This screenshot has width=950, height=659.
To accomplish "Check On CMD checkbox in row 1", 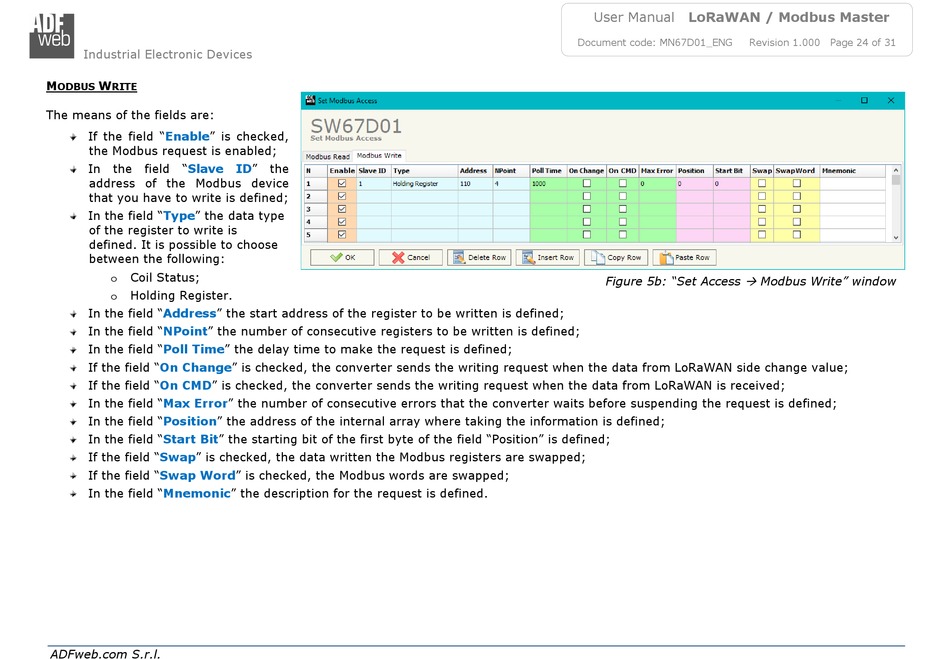I will tap(623, 184).
